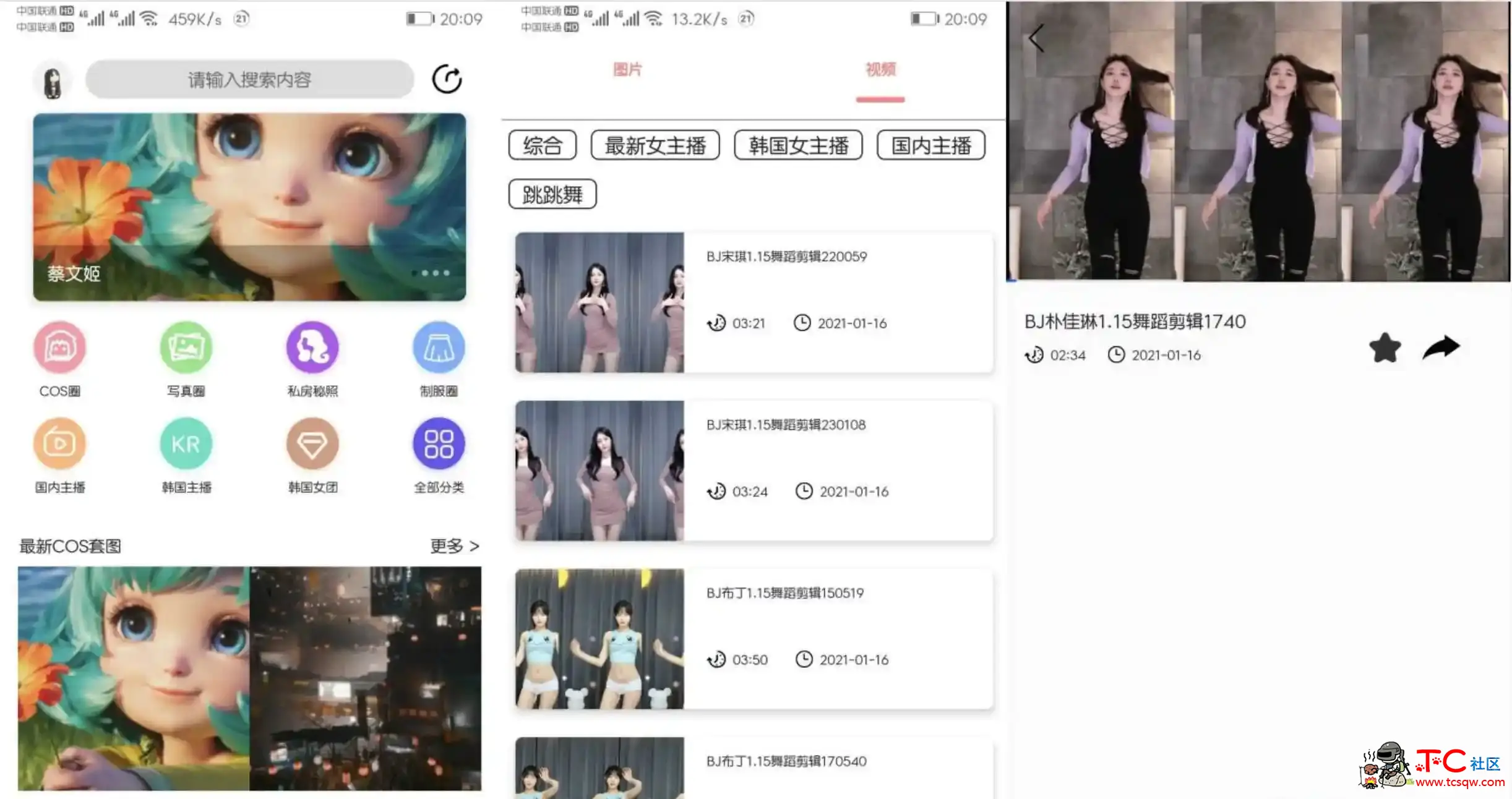Open thumbnail of BJ布丁1.15舞蹈剪辑170540
Image resolution: width=1512 pixels, height=799 pixels.
(599, 767)
